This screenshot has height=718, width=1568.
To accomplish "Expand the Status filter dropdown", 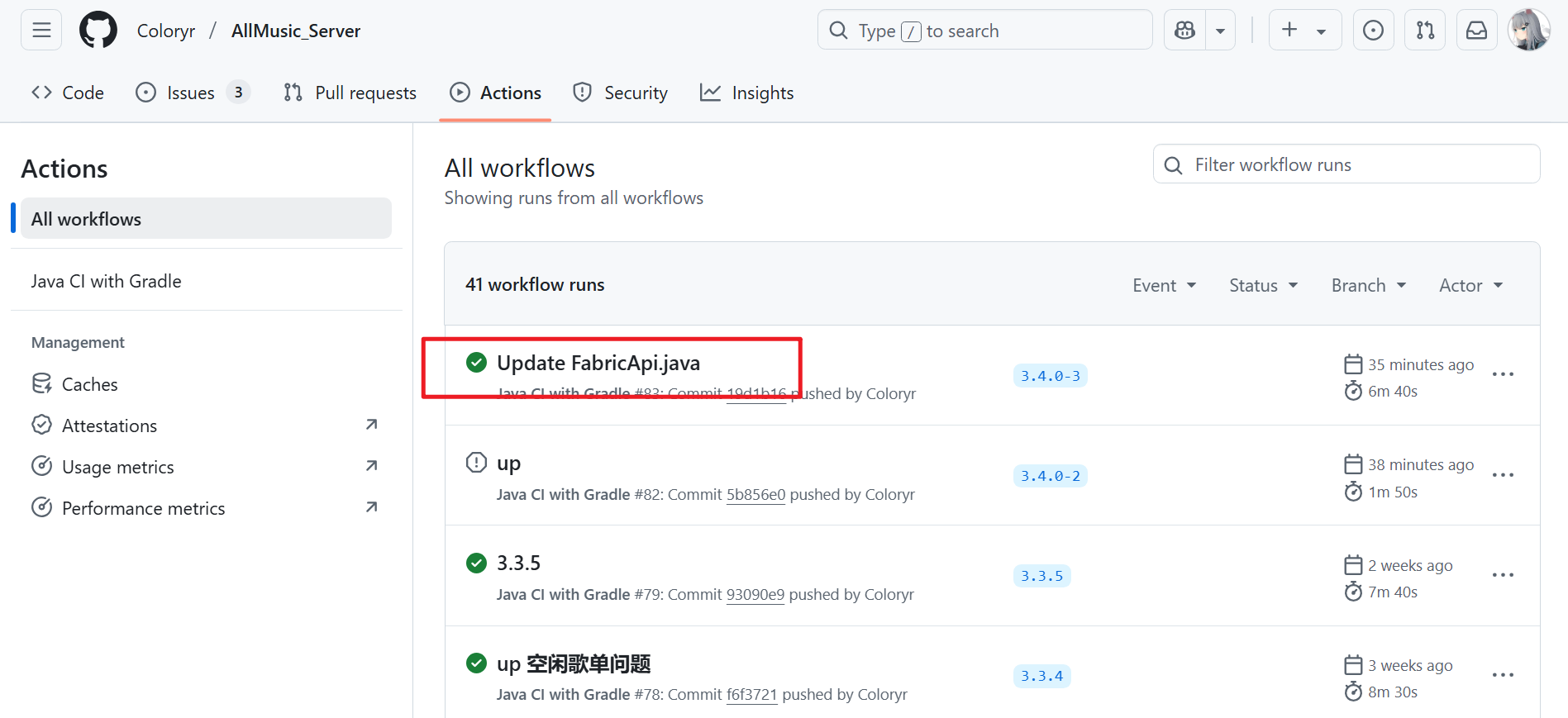I will (1263, 285).
